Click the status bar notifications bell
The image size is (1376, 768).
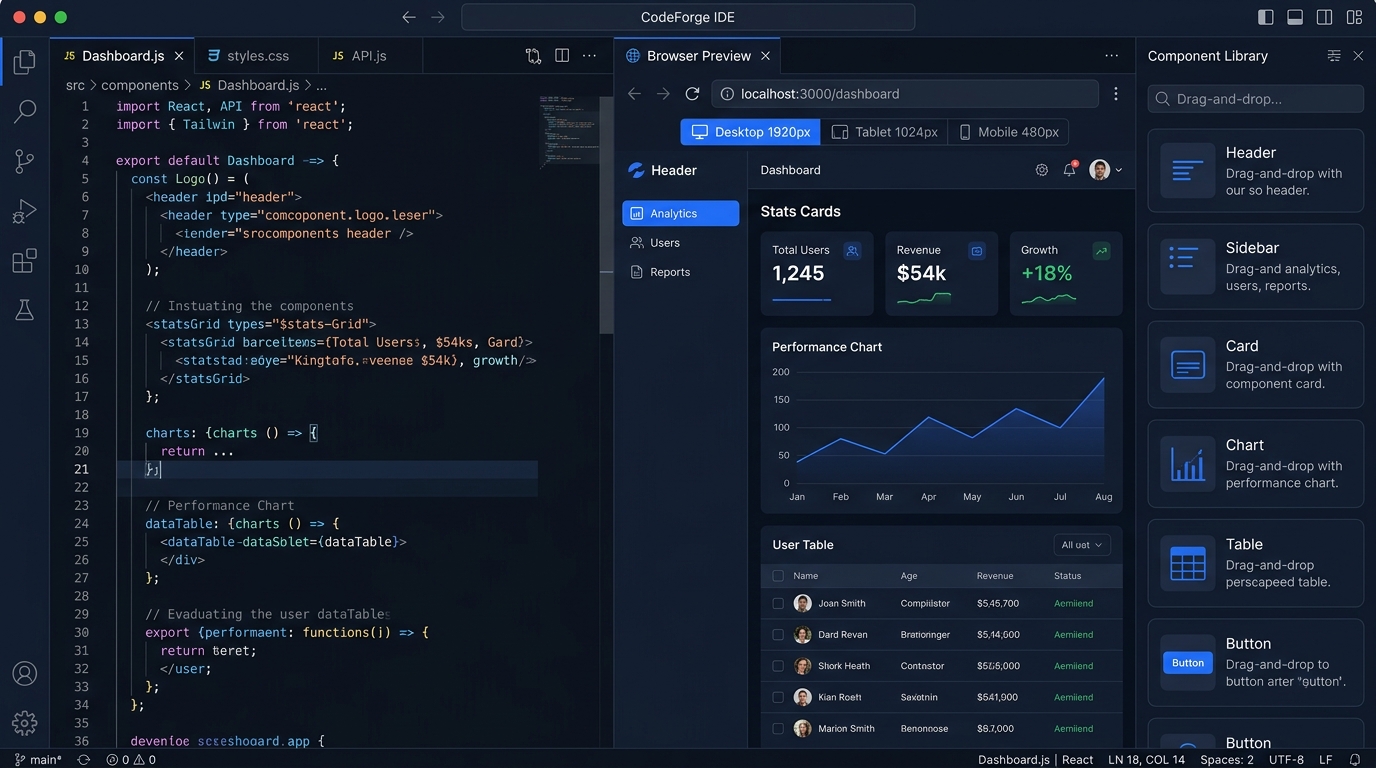click(1355, 760)
